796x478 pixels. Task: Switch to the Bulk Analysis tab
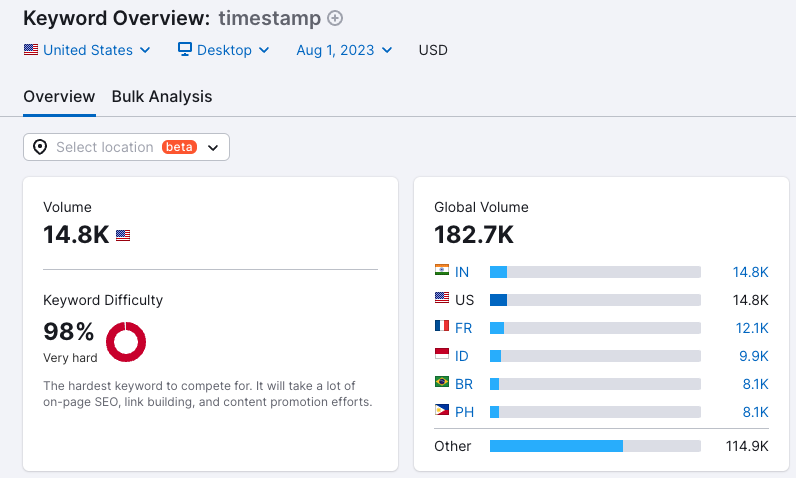tap(162, 97)
